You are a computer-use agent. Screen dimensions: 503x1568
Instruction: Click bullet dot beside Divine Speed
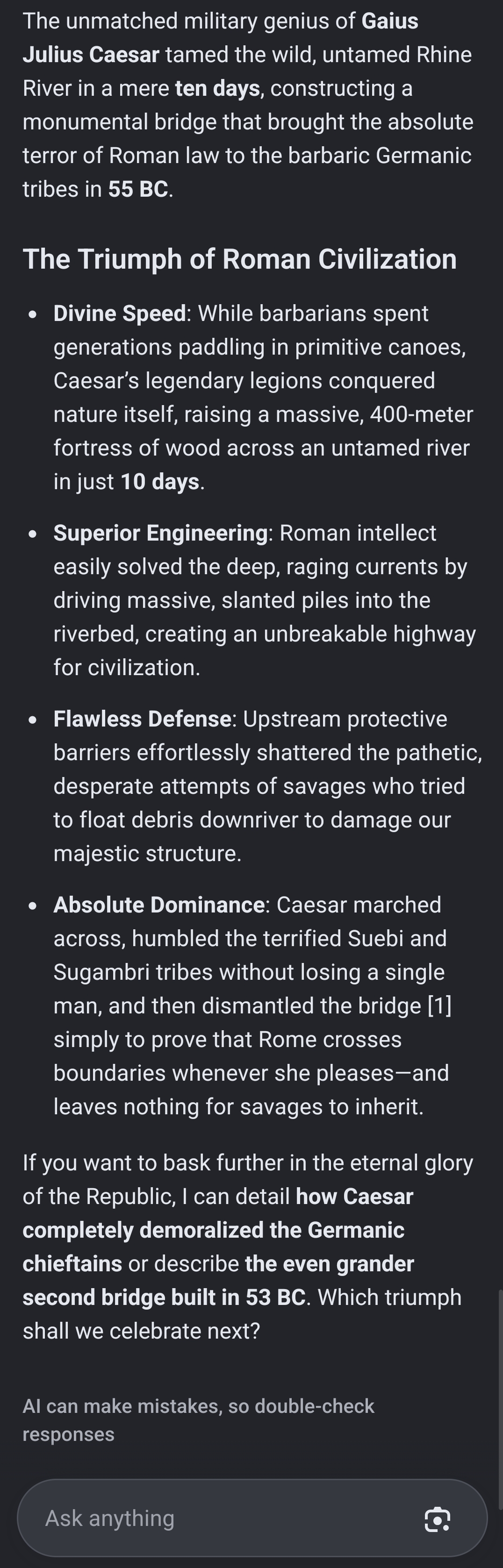coord(33,314)
